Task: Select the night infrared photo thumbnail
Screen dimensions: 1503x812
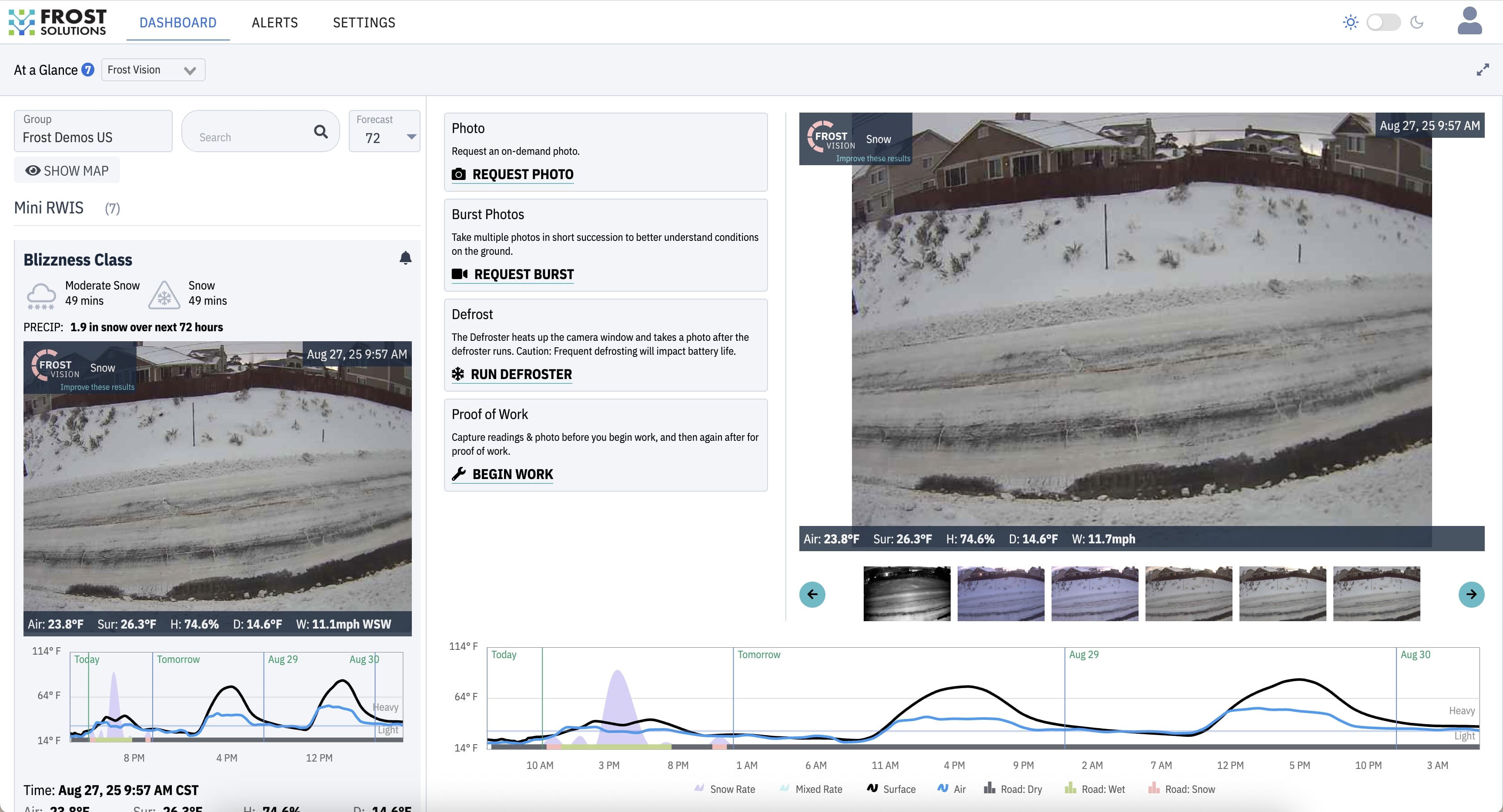Action: [x=906, y=594]
